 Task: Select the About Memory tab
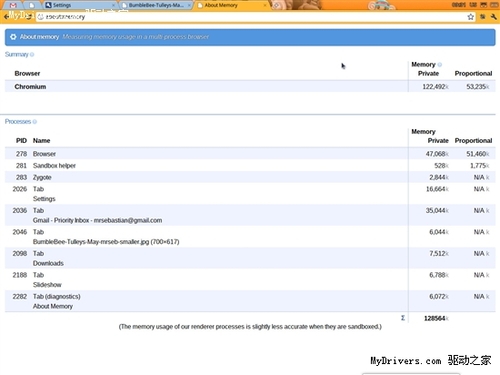232,5
